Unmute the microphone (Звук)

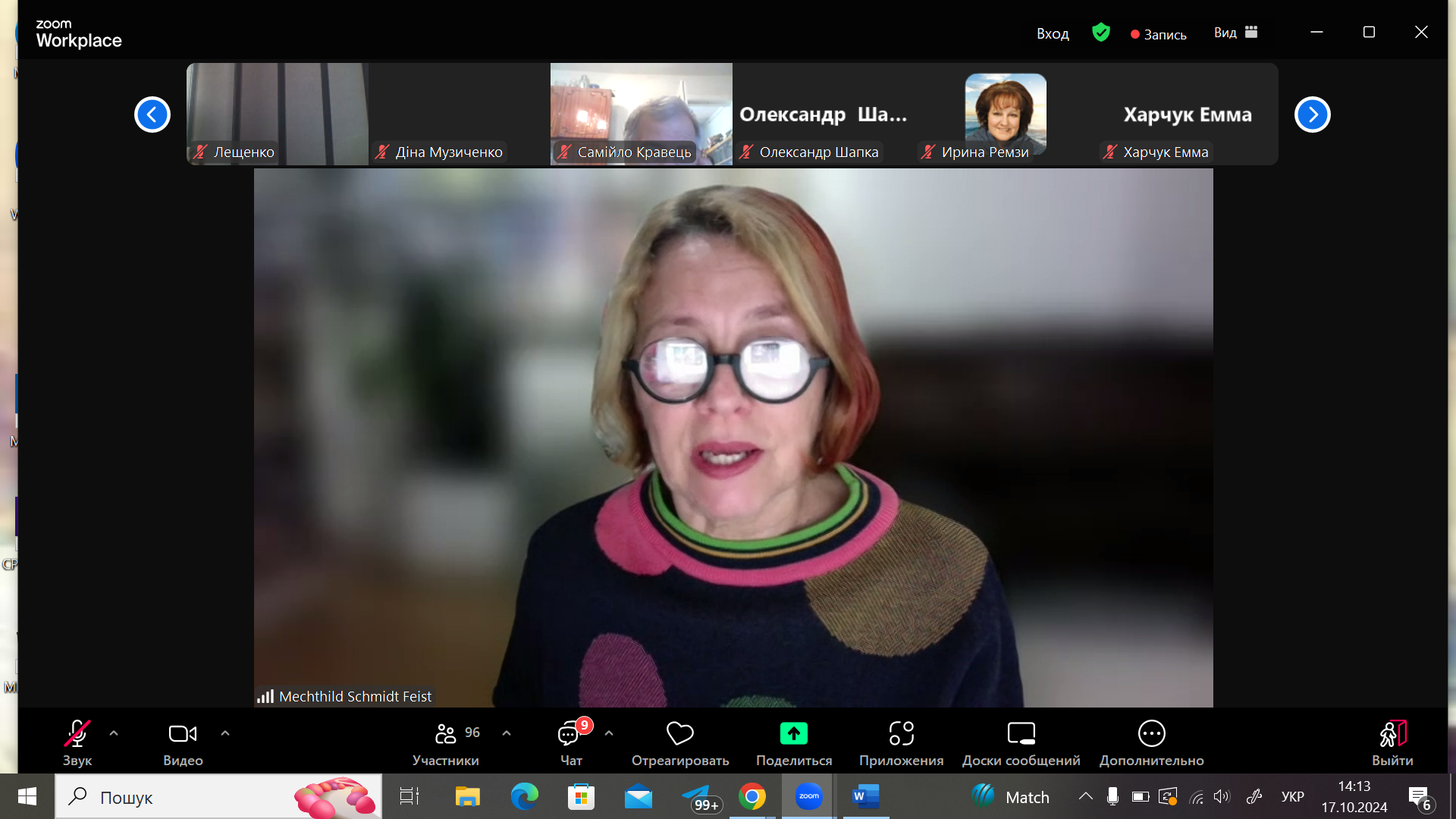77,734
